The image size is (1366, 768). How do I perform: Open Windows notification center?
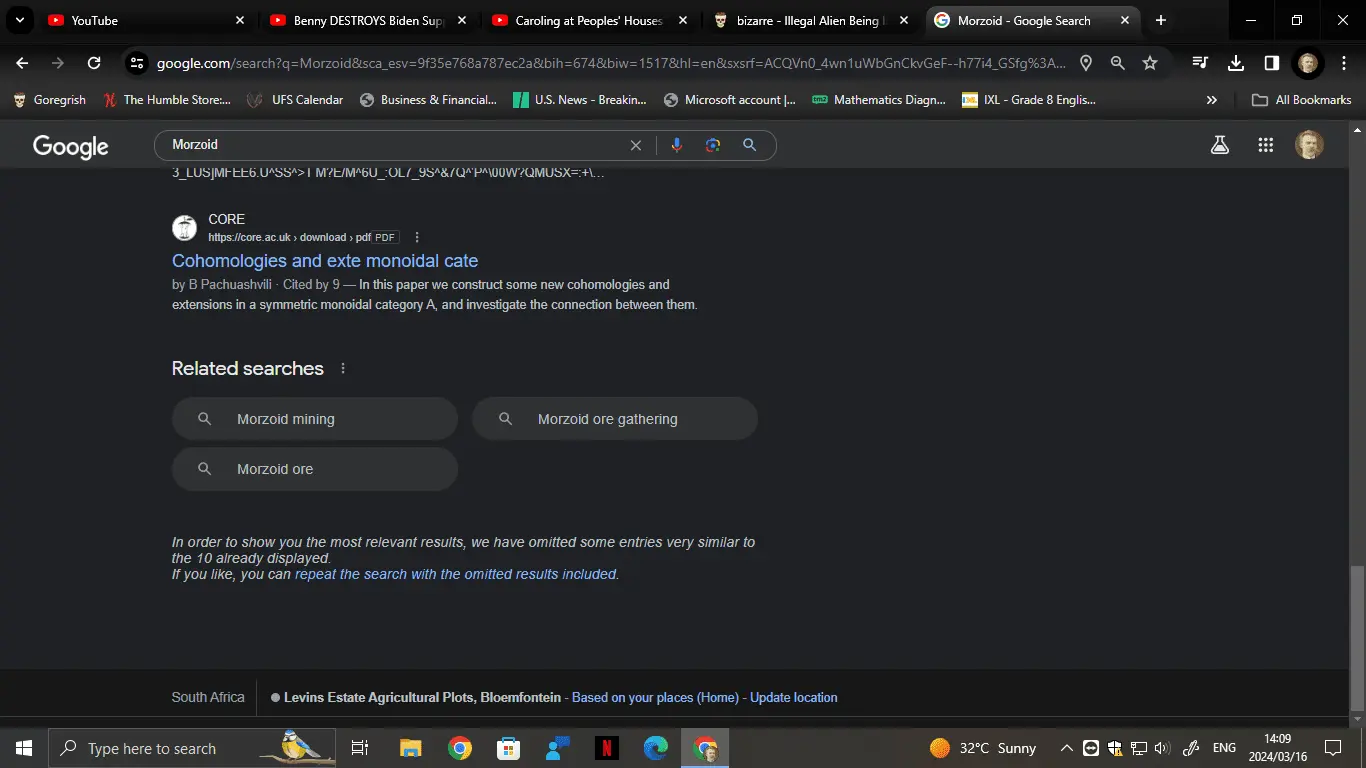1333,748
